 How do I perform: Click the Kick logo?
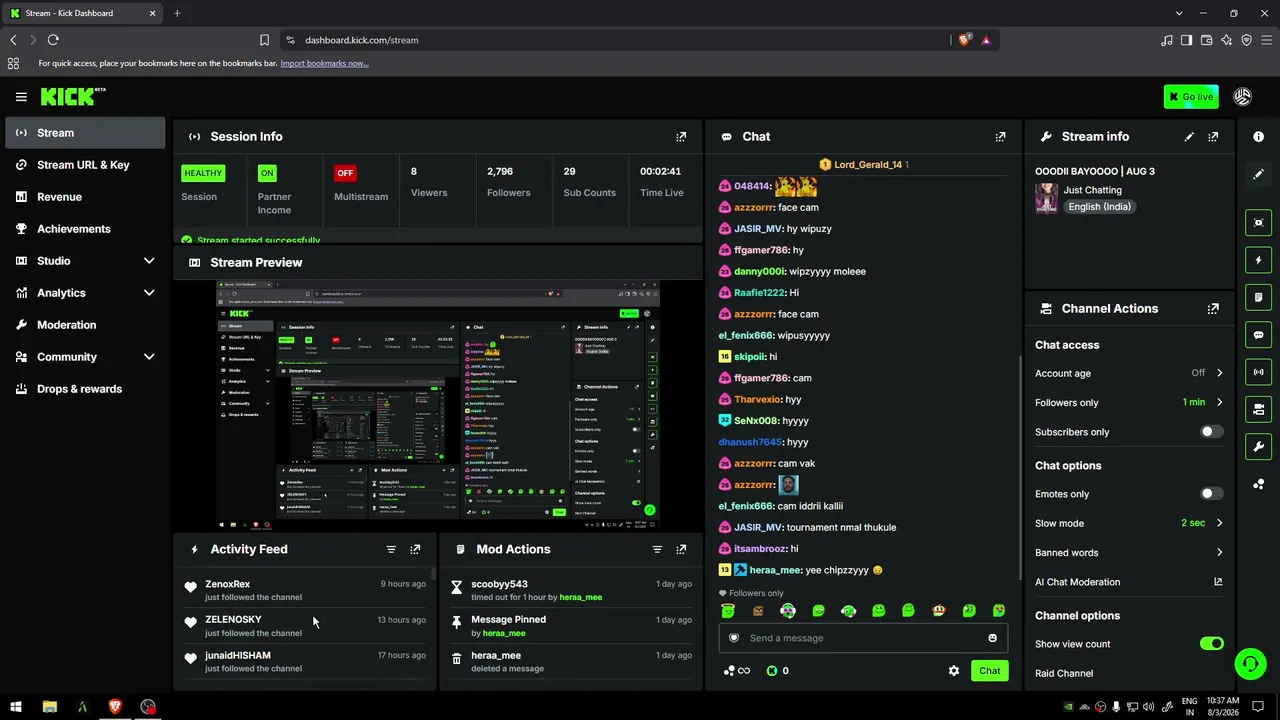pos(72,96)
